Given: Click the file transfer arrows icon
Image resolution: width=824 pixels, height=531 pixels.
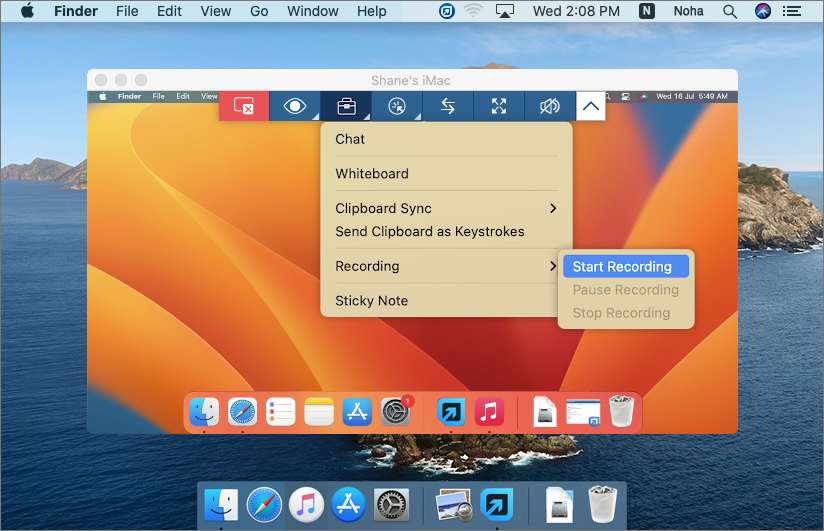Looking at the screenshot, I should coord(448,106).
